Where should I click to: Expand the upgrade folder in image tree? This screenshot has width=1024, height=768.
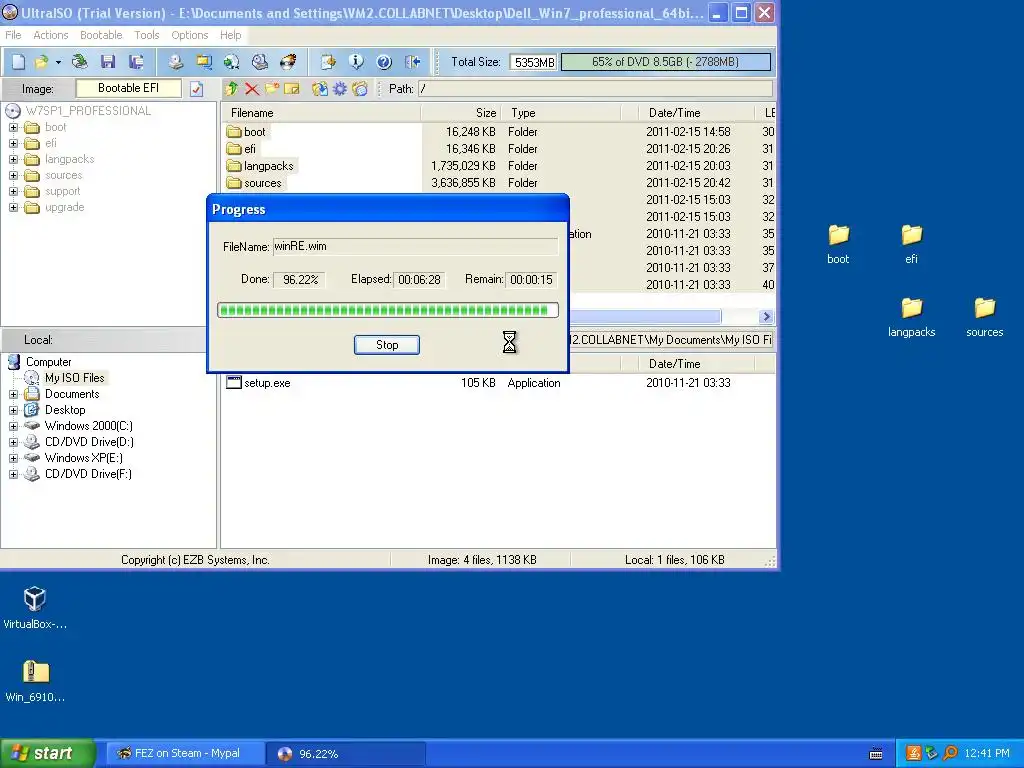[x=13, y=208]
